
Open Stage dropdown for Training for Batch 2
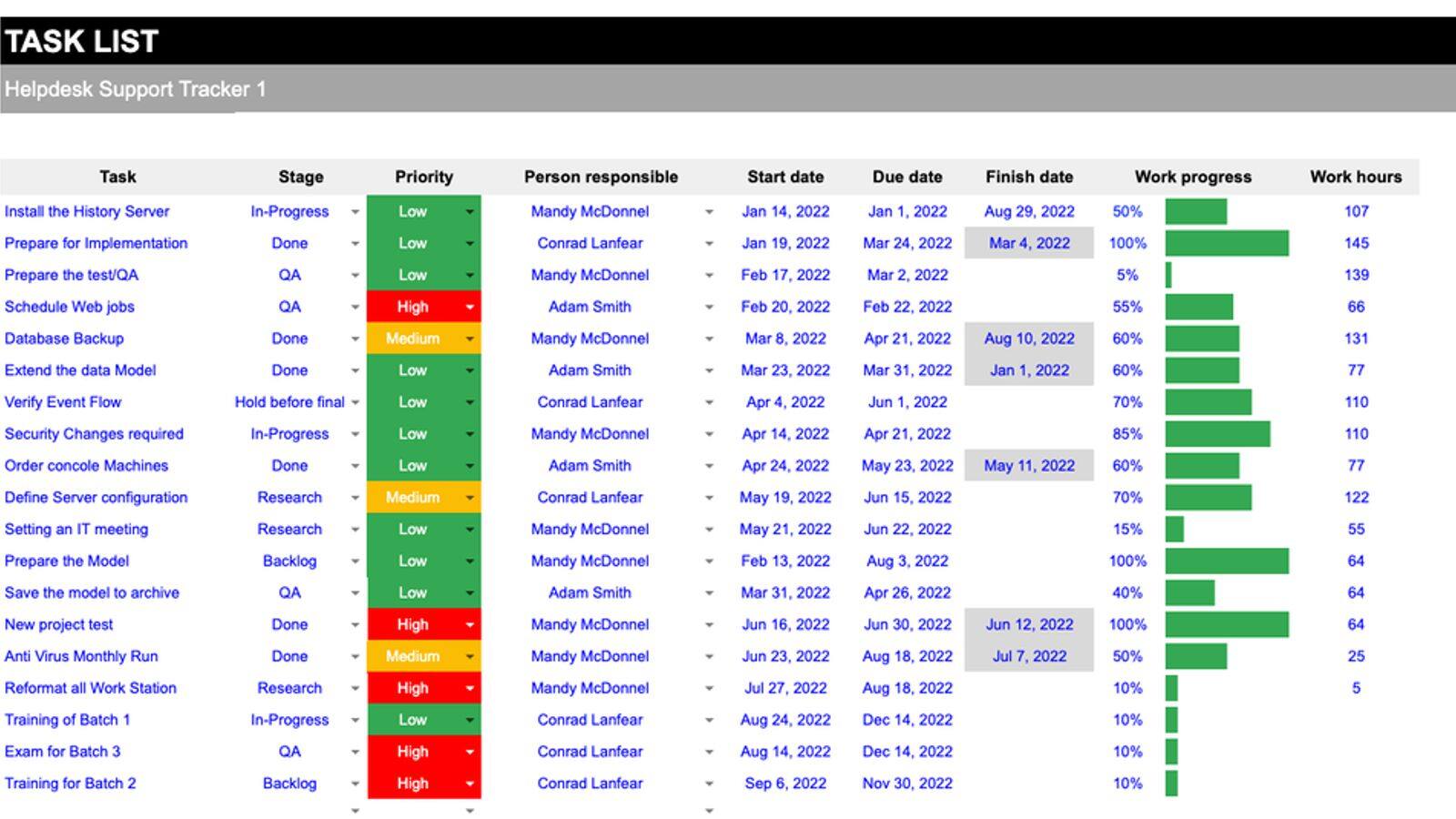click(355, 784)
